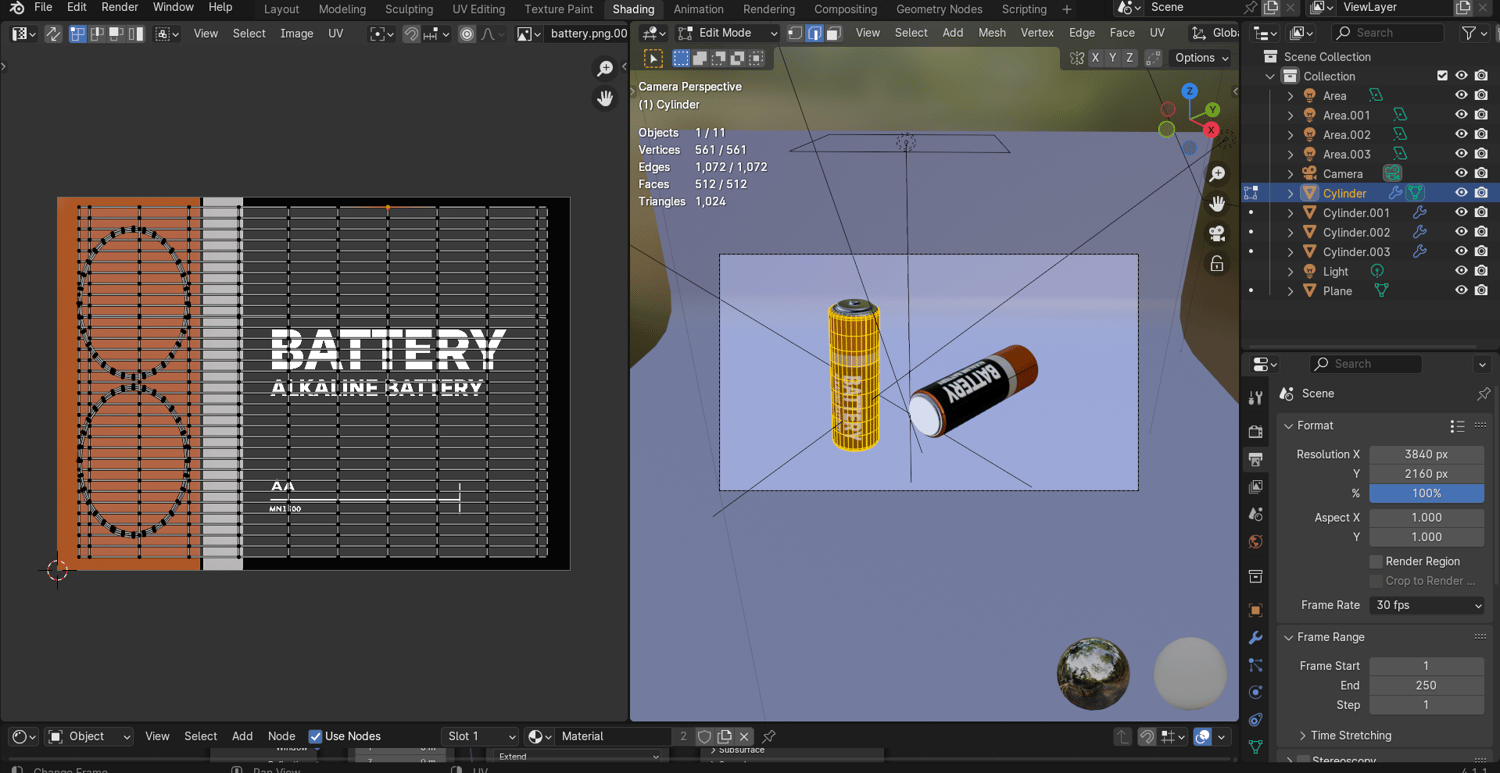Switch to the UV Editing workspace tab
Viewport: 1500px width, 773px height.
coord(478,9)
